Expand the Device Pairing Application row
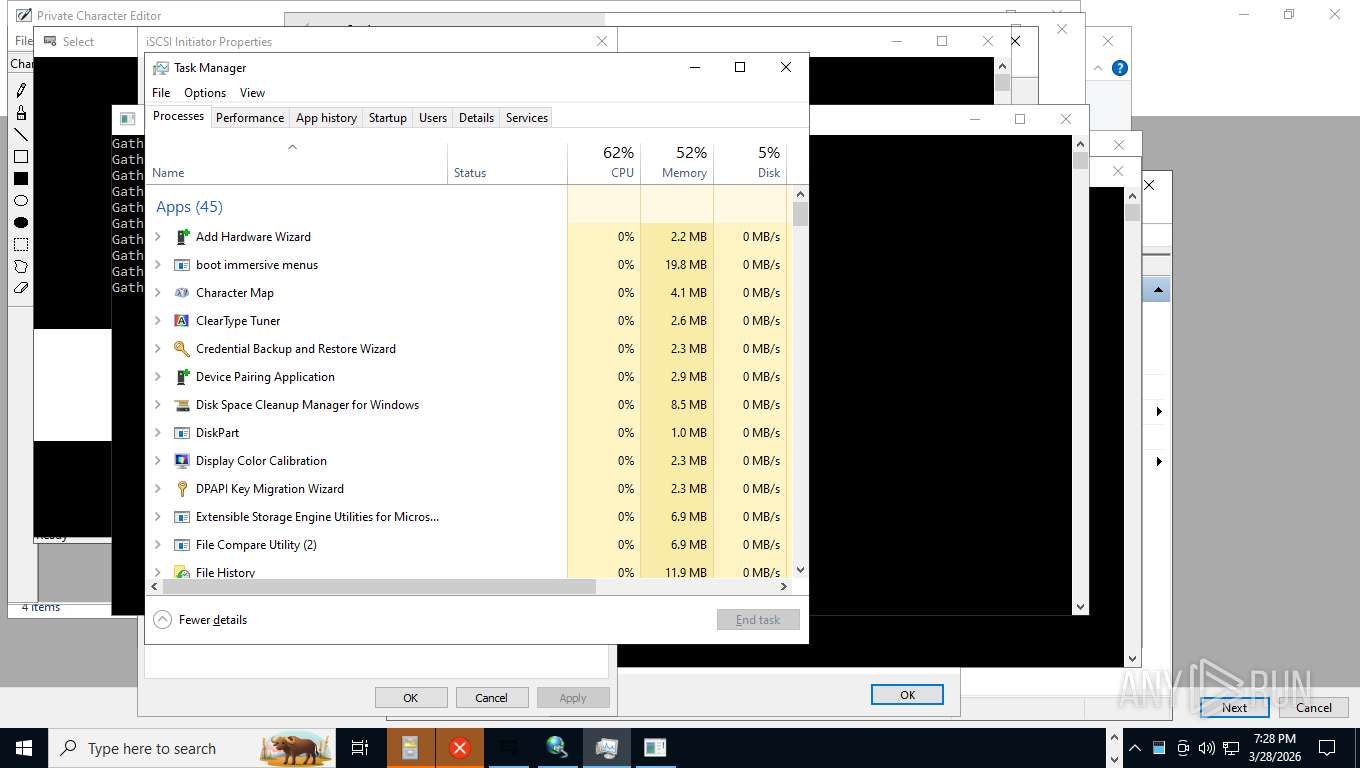 click(158, 377)
